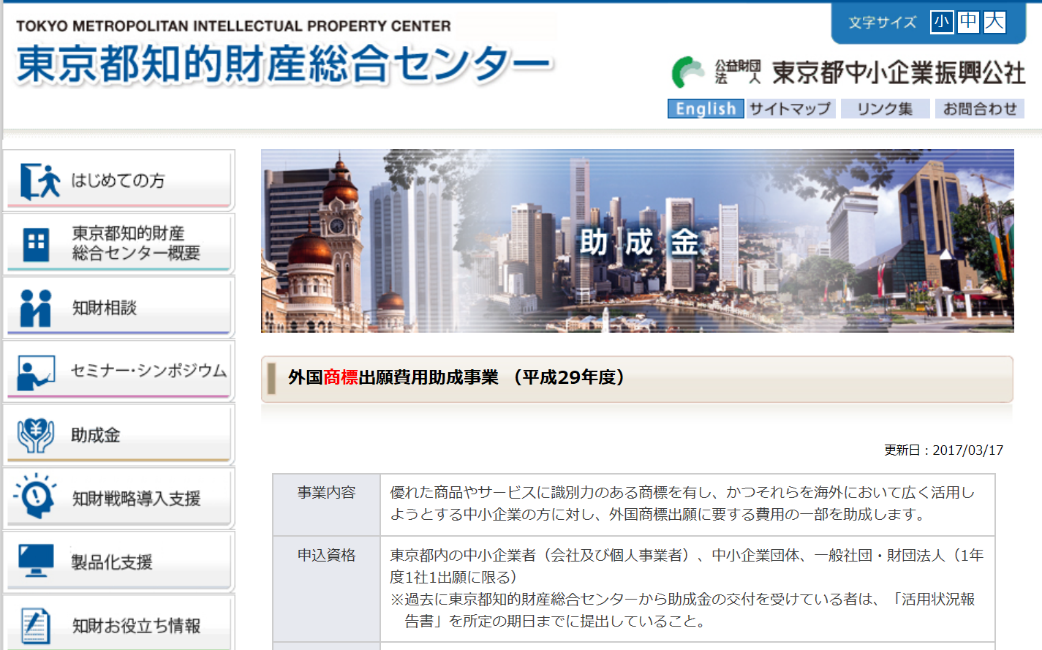Viewport: 1042px width, 650px height.
Task: Open the サイトマップ page
Action: [x=790, y=109]
